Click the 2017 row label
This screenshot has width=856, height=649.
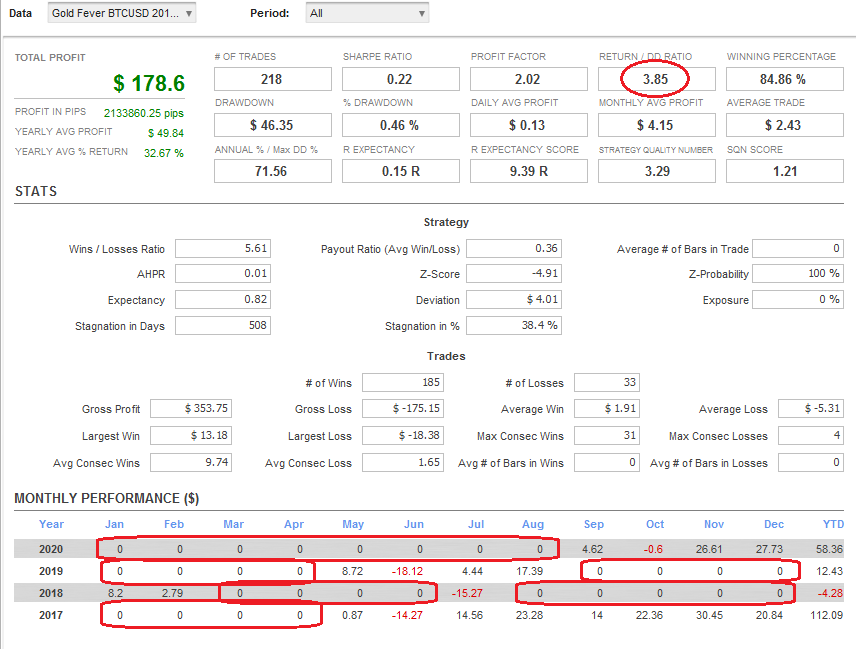click(x=51, y=615)
